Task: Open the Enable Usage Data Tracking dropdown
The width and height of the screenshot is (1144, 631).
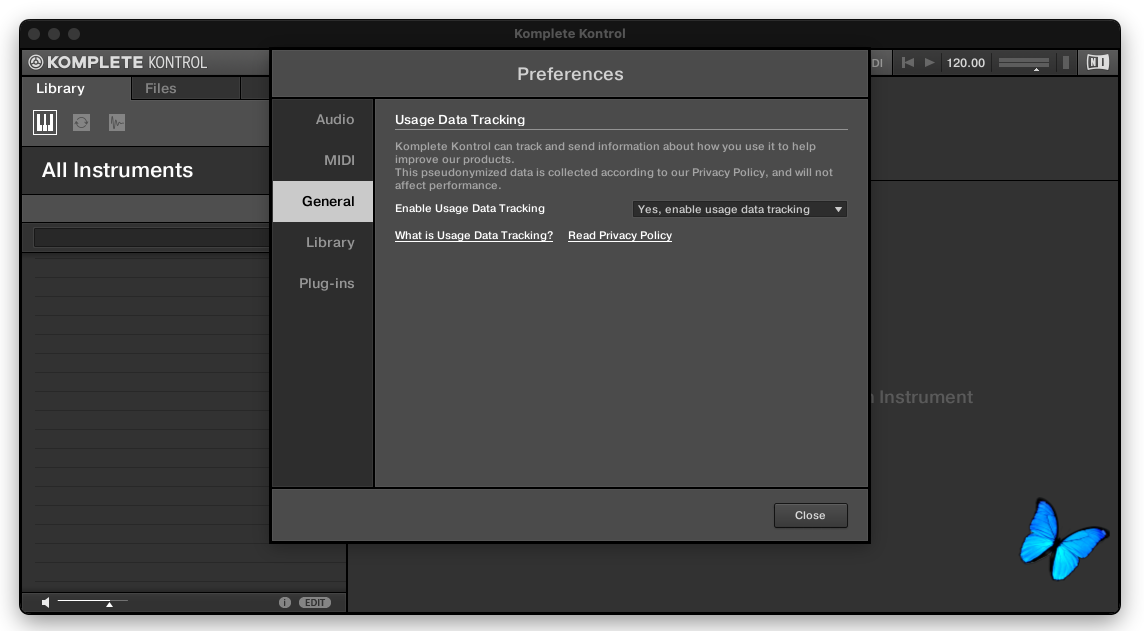Action: 740,209
